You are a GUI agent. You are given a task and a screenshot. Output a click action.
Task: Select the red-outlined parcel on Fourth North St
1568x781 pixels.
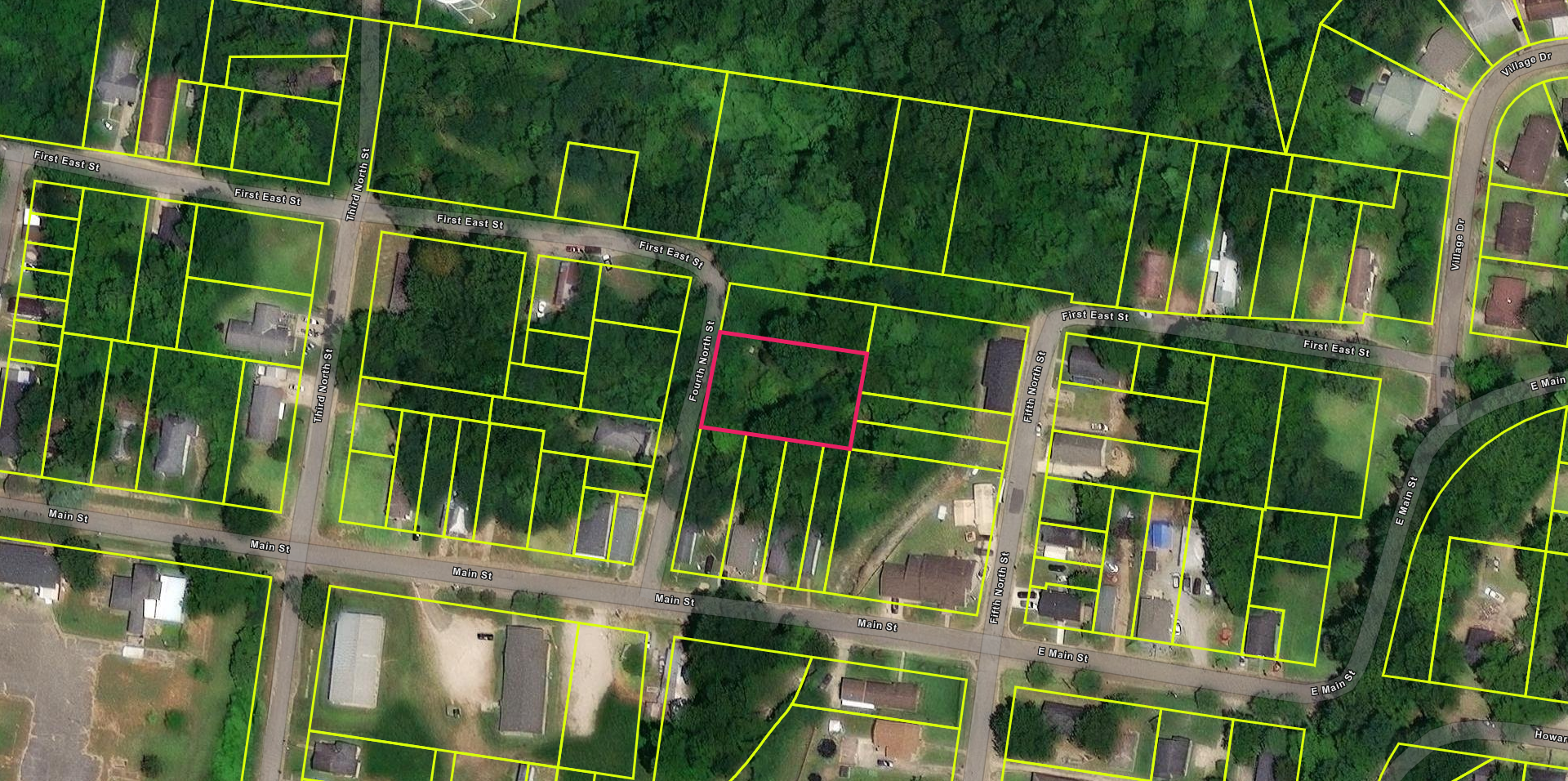[782, 390]
